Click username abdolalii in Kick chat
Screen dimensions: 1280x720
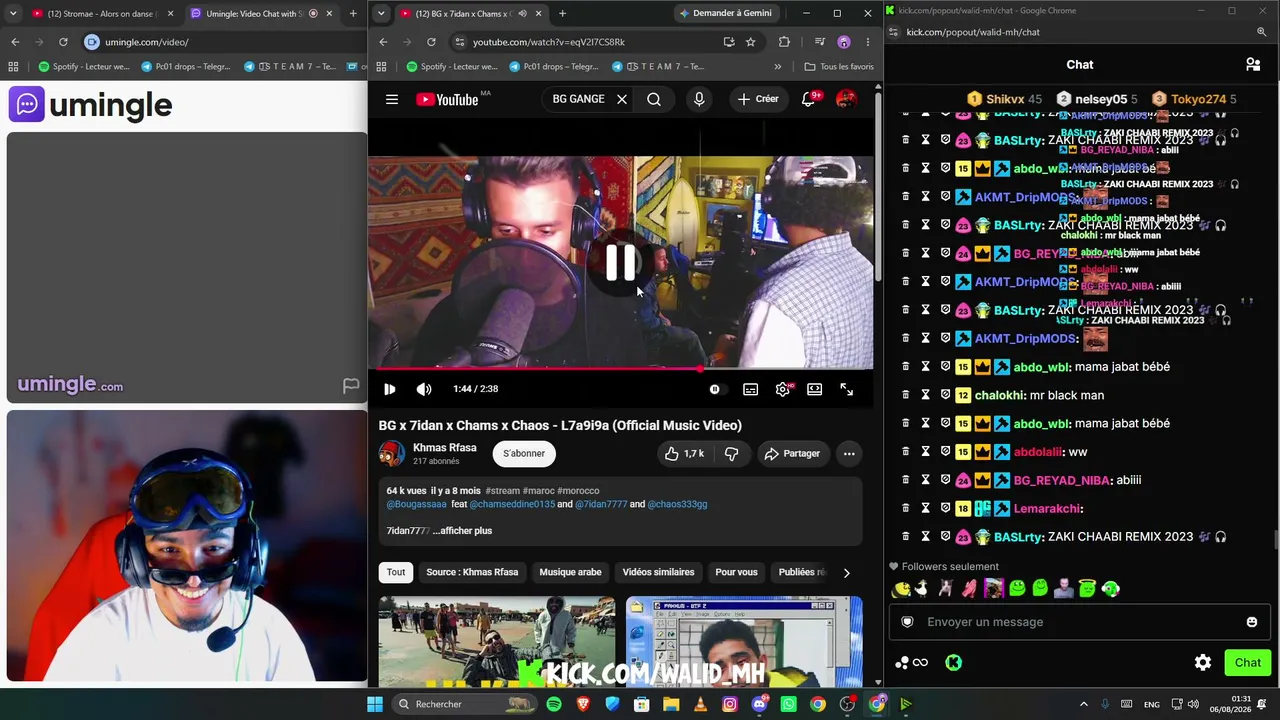click(x=1039, y=452)
